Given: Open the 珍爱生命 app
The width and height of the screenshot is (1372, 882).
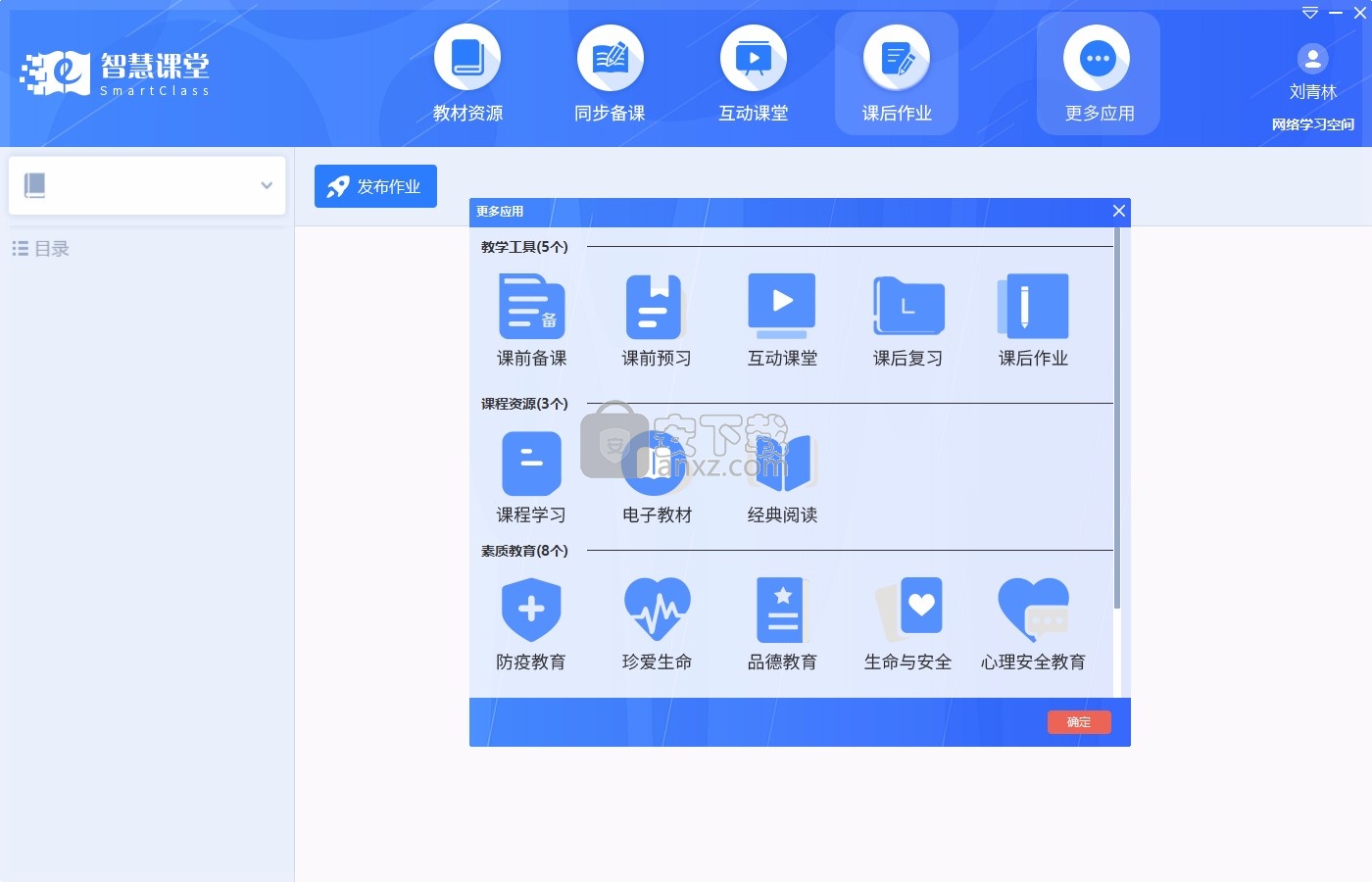Looking at the screenshot, I should tap(656, 624).
